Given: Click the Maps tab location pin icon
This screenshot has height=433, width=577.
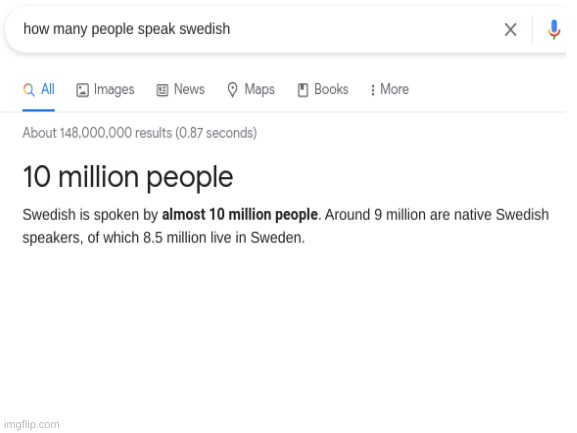Looking at the screenshot, I should tap(232, 90).
